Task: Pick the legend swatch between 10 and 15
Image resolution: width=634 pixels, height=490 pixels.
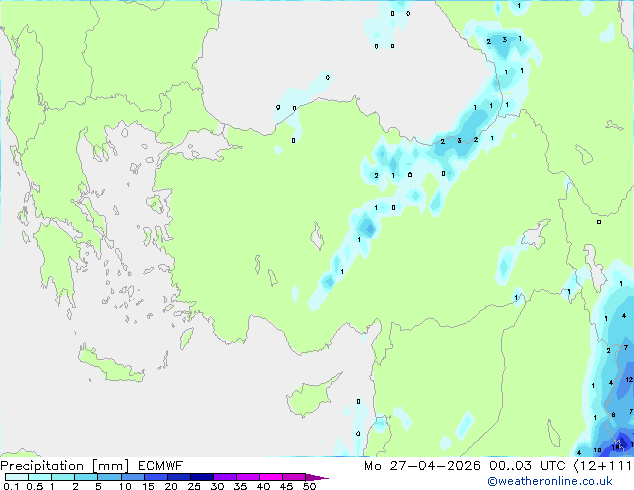Action: 132,477
